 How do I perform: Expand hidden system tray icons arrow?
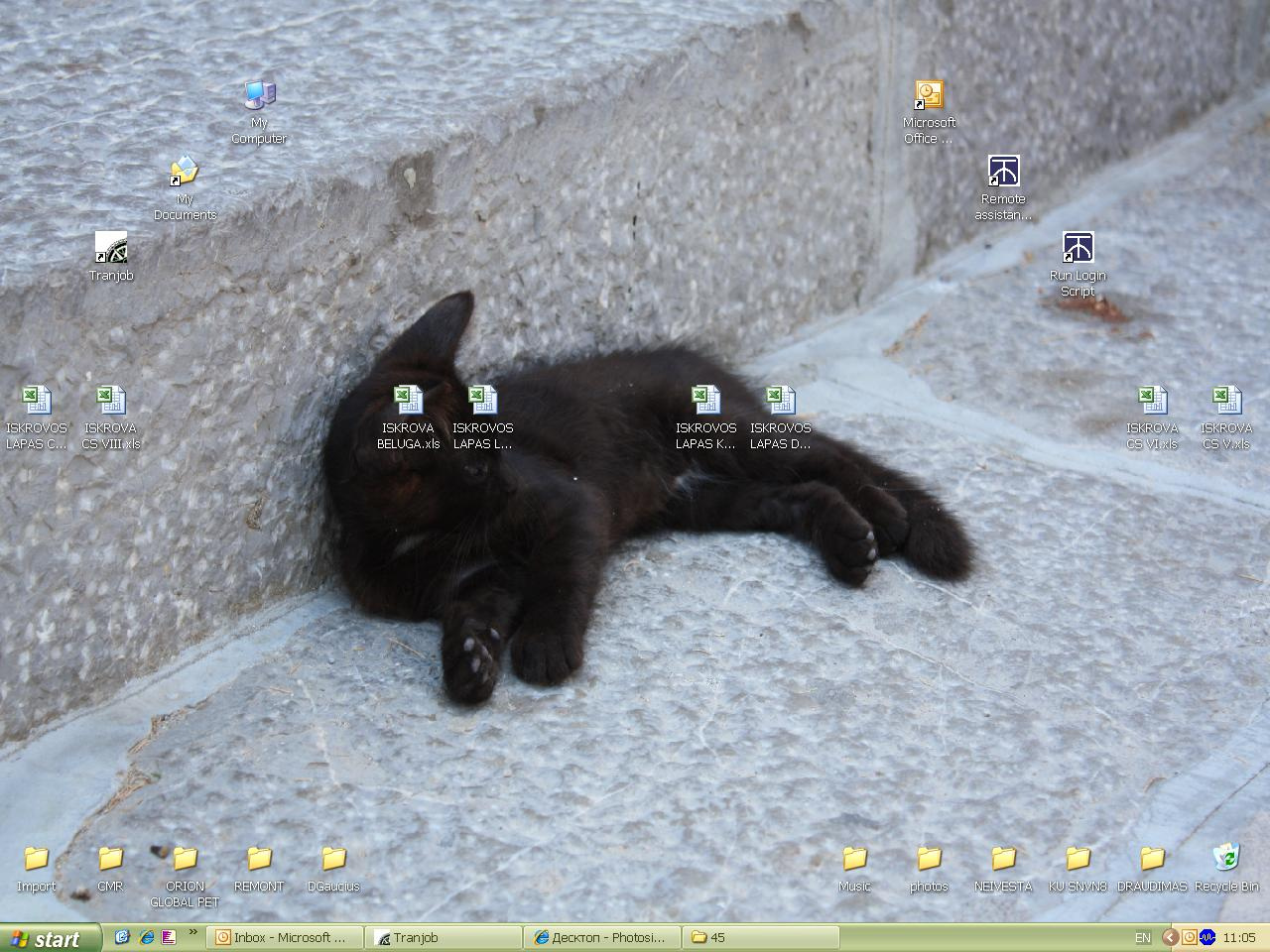pos(1170,937)
